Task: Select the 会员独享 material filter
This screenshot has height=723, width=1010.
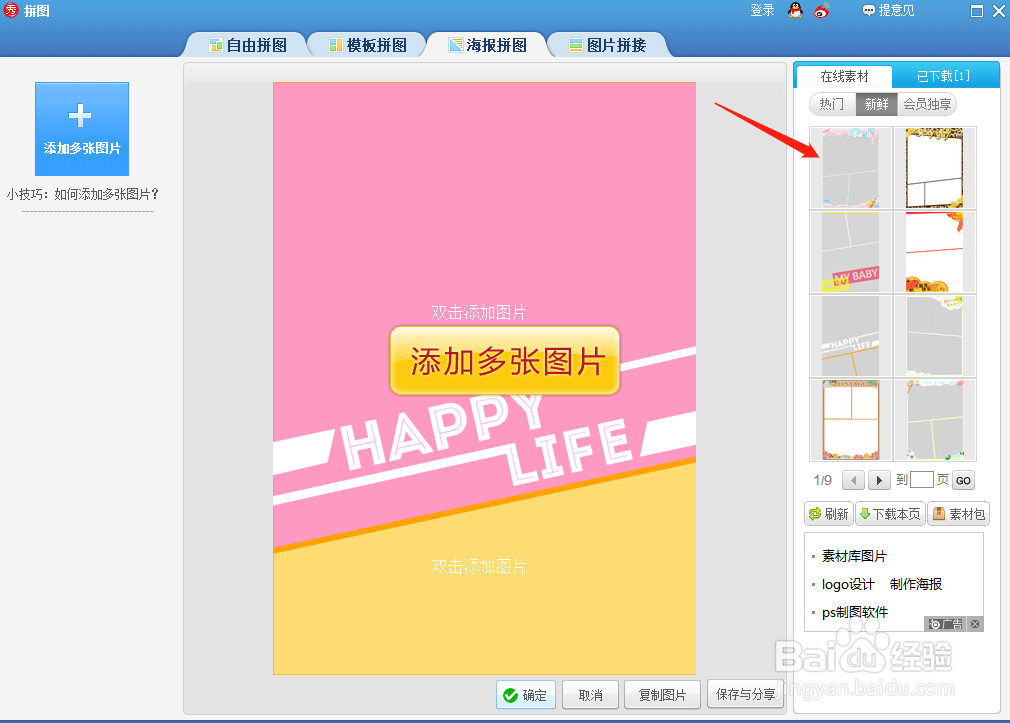Action: tap(929, 104)
